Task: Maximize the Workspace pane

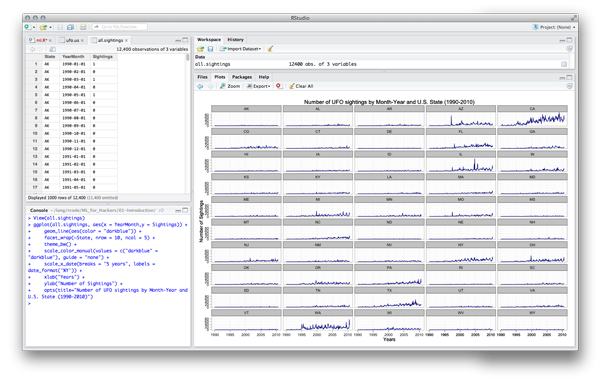Action: pos(569,40)
